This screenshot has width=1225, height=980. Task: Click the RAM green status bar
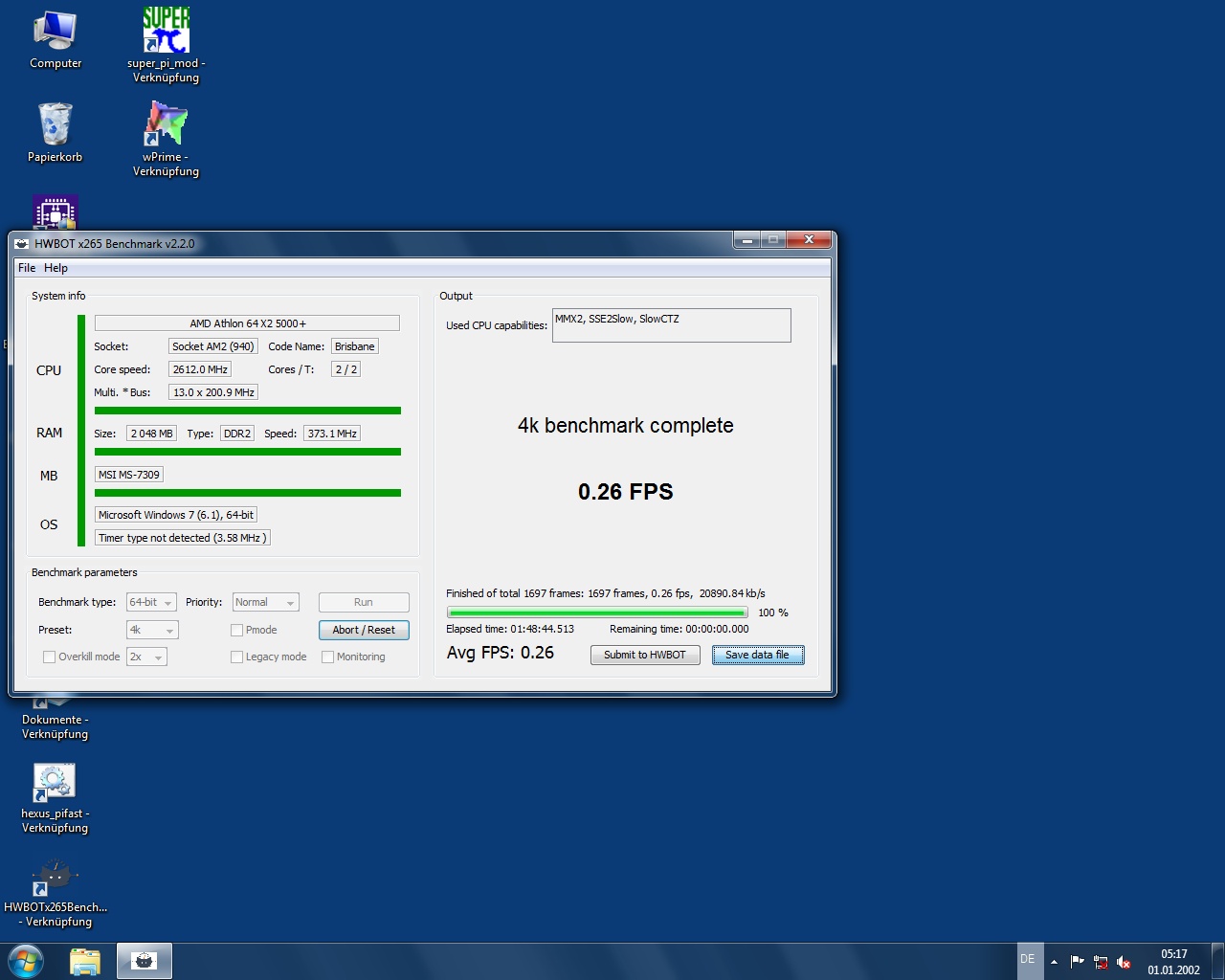[248, 452]
